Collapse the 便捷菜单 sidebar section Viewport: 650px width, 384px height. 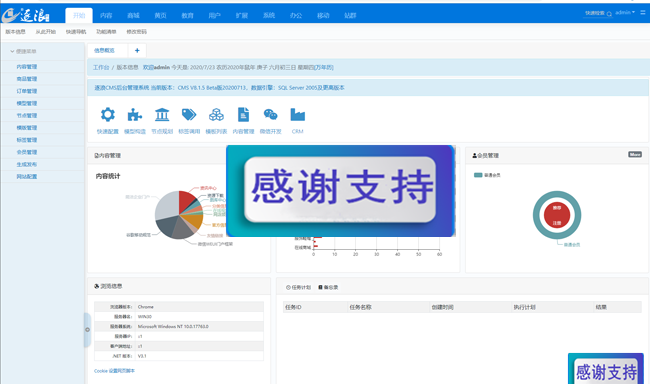pyautogui.click(x=23, y=51)
